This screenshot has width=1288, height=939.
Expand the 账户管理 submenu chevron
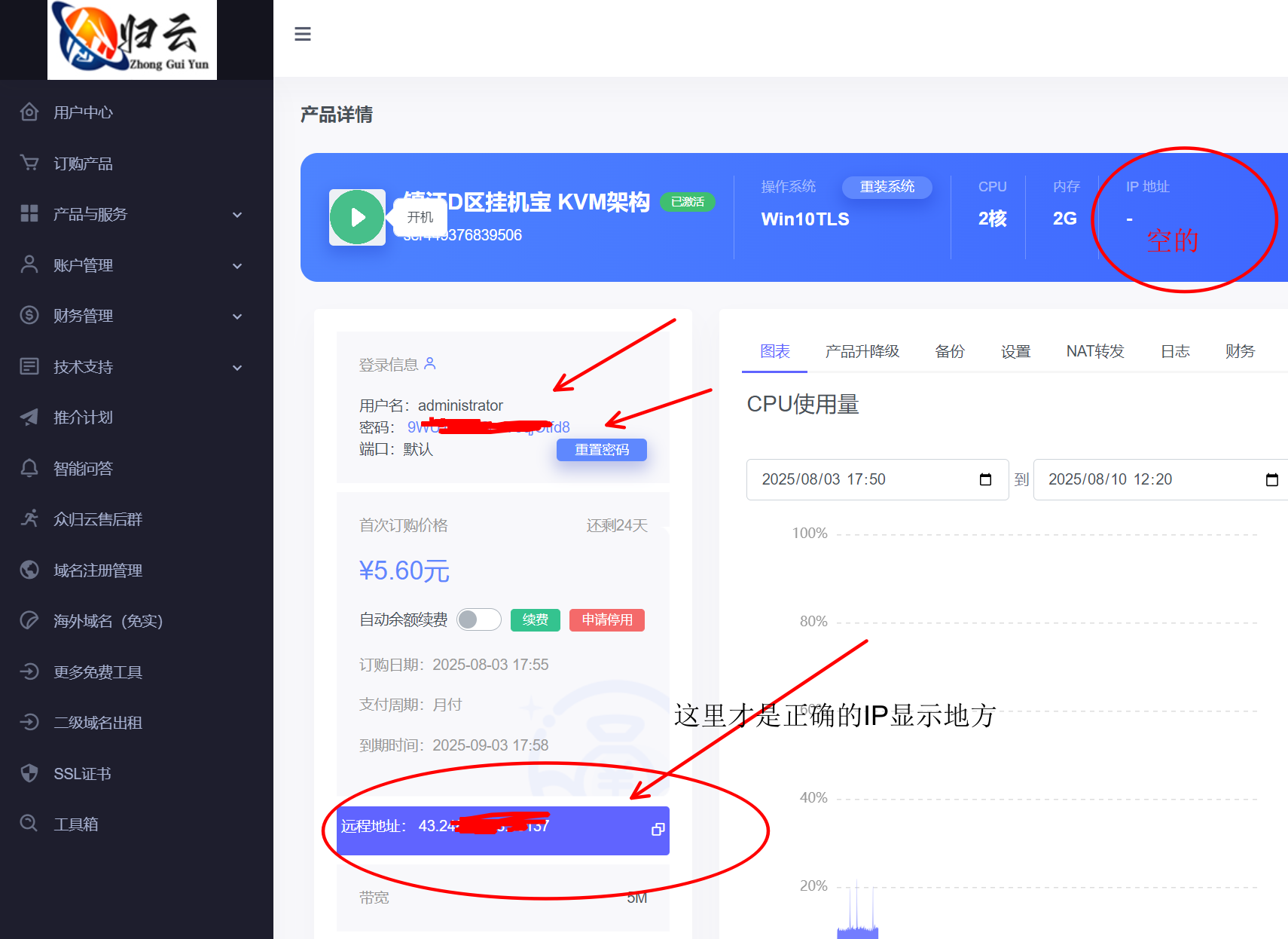point(237,266)
